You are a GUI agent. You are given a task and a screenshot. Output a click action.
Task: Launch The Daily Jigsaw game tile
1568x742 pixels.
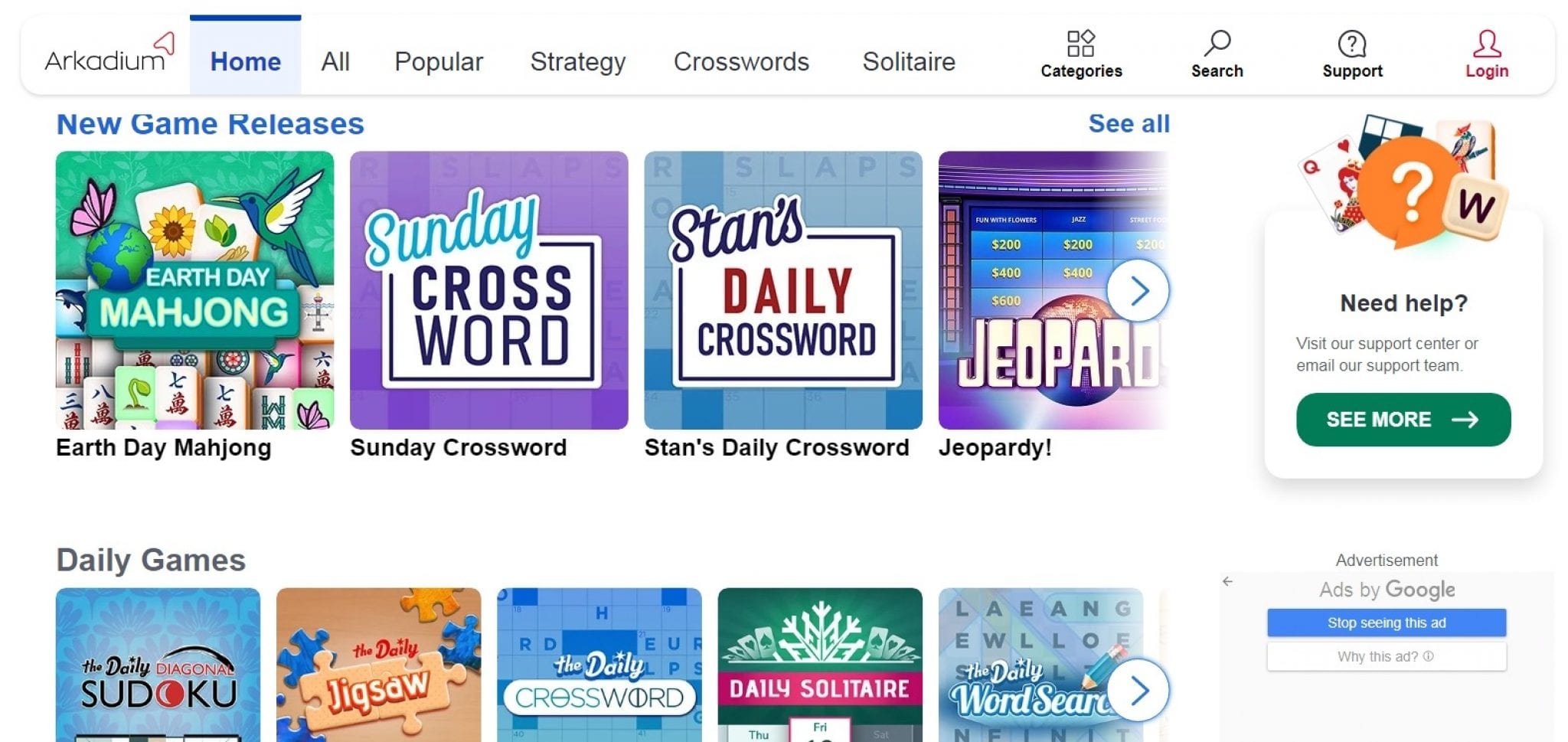click(x=379, y=665)
